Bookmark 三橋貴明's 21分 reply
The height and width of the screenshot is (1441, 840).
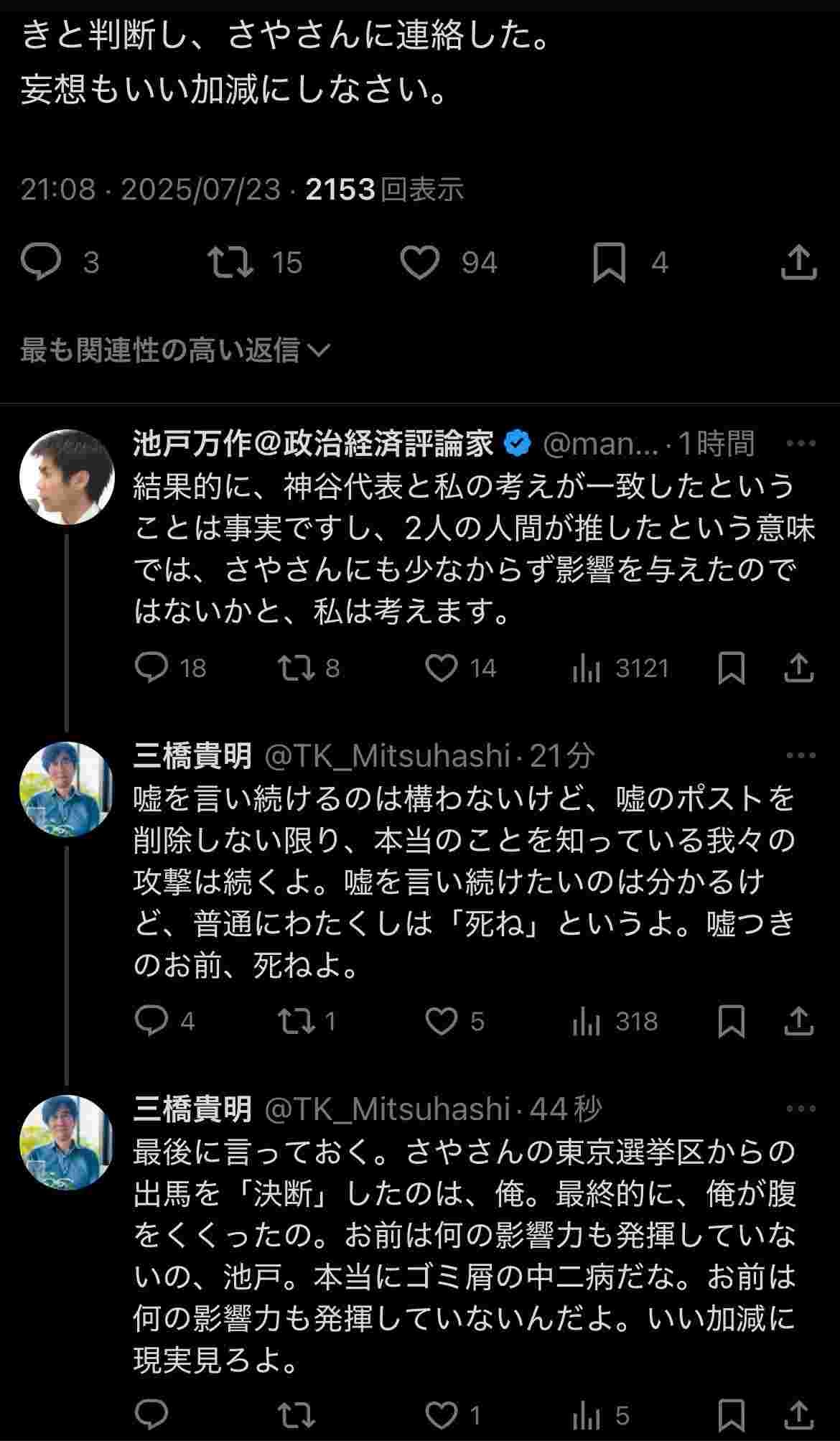(732, 1021)
